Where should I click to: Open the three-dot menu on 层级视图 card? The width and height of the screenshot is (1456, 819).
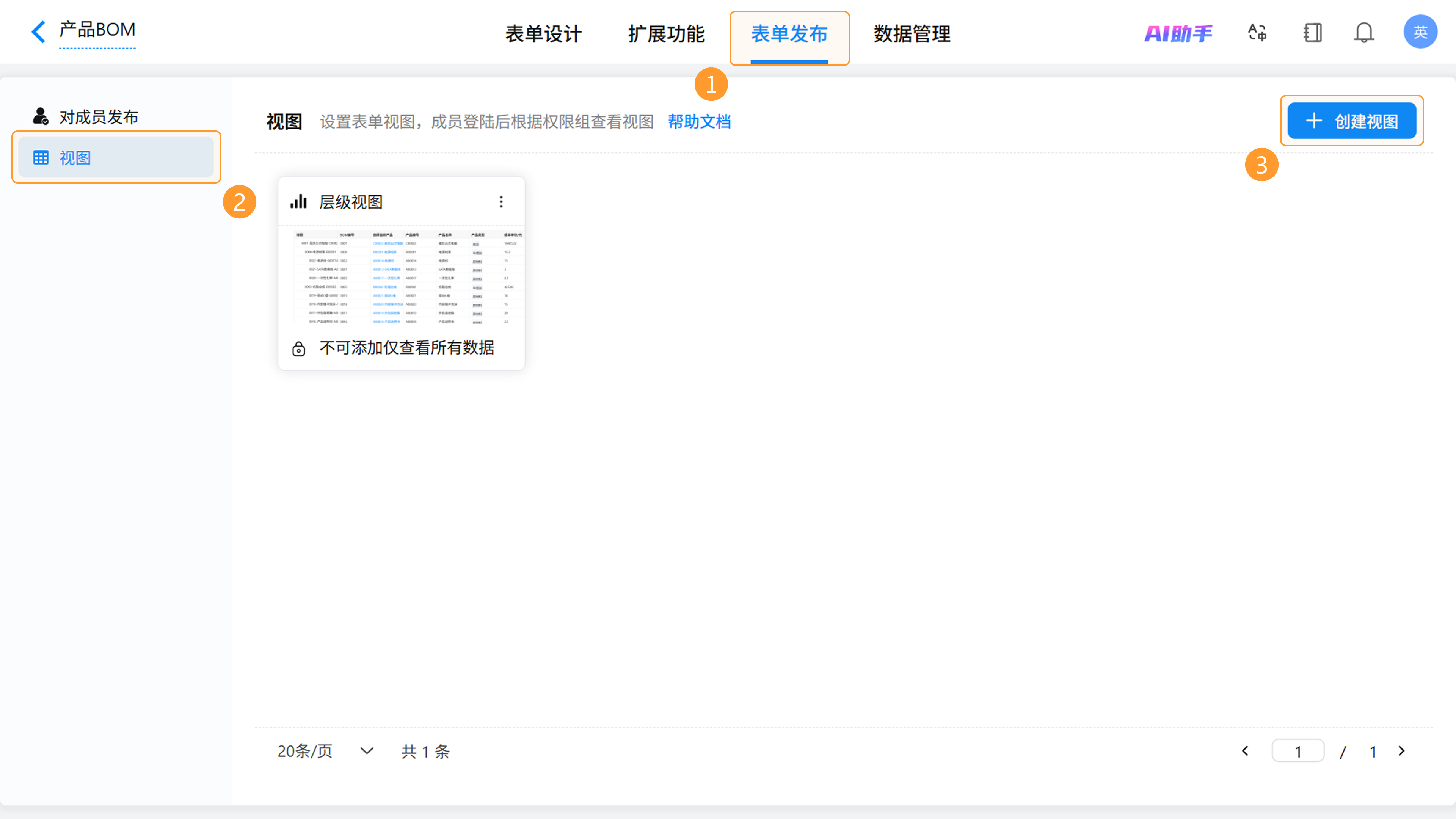pos(501,202)
